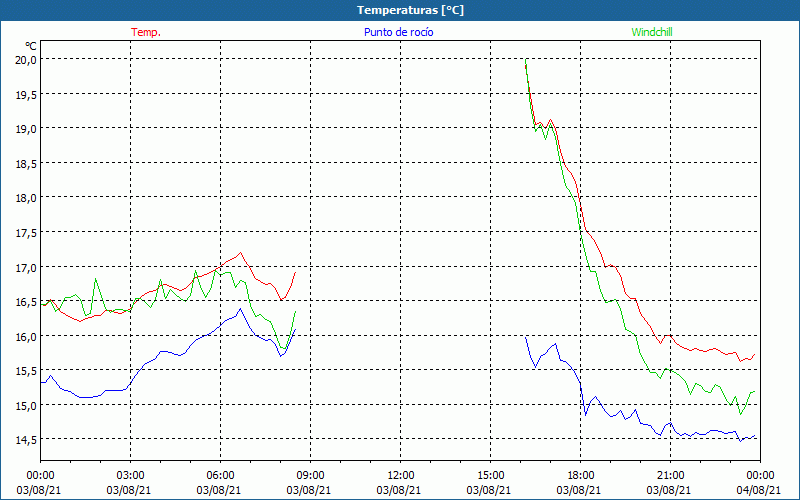The image size is (800, 500).
Task: Select the red "Temp." legend label
Action: coord(146,32)
